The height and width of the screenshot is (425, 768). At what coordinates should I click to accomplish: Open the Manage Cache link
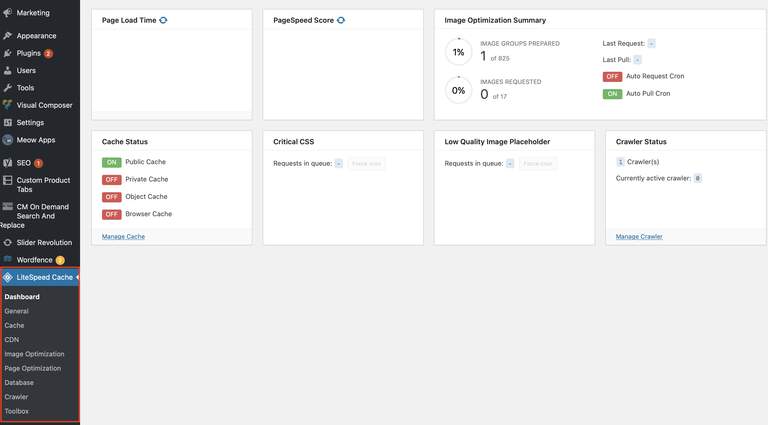click(x=123, y=236)
